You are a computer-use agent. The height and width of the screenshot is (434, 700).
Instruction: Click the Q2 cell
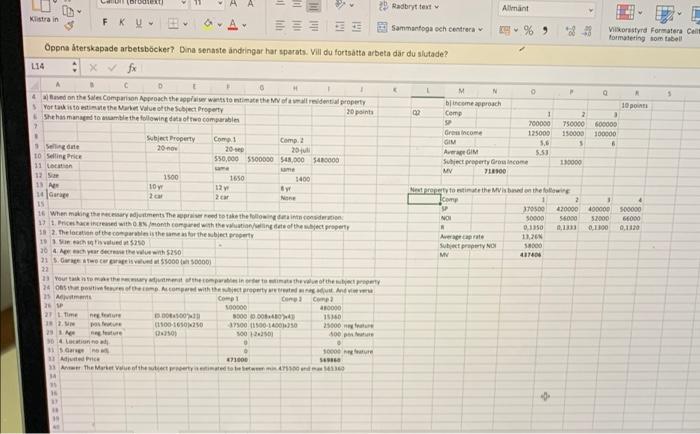pos(416,113)
